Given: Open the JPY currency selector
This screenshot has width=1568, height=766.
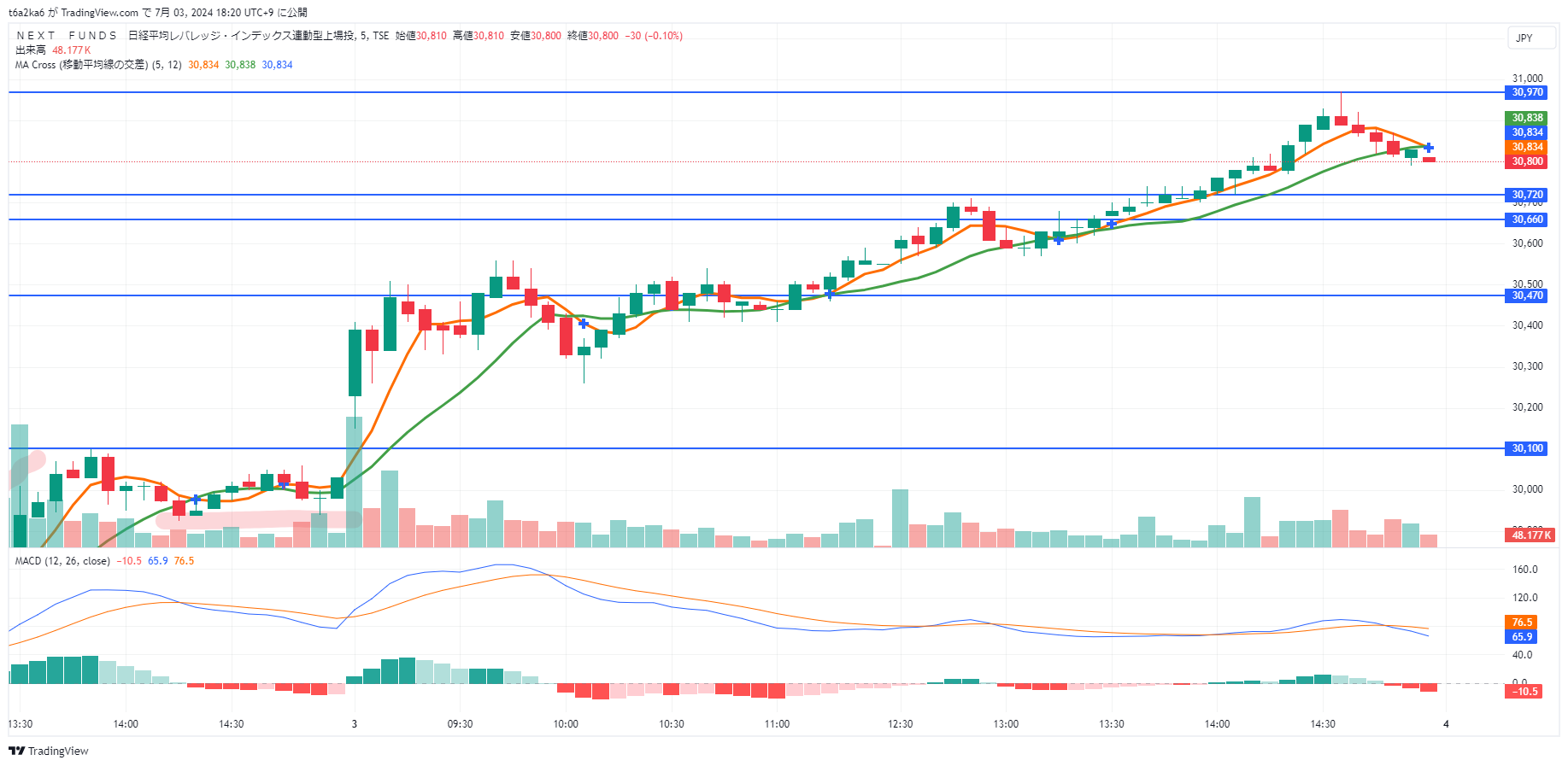Looking at the screenshot, I should coord(1524,38).
